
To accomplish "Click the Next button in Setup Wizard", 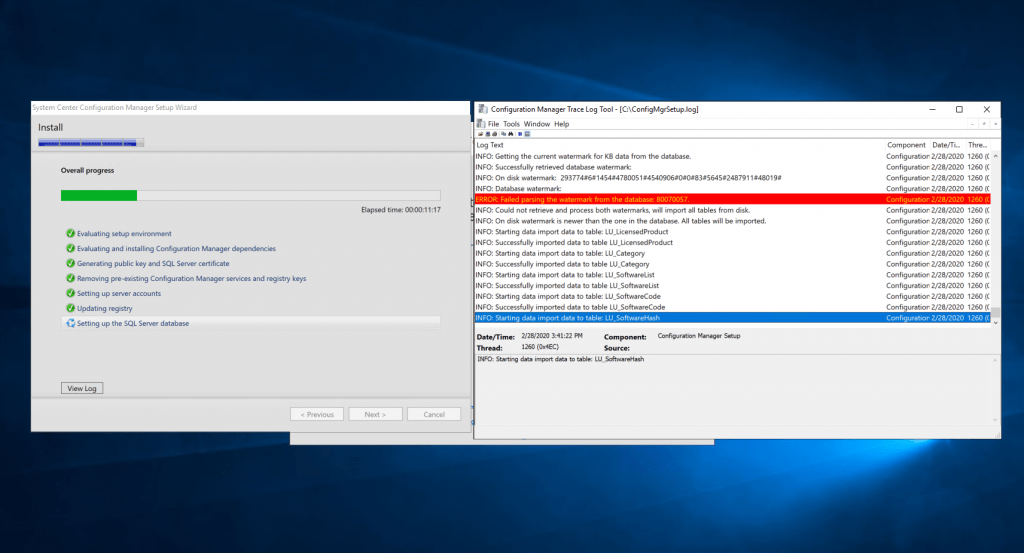I will click(x=375, y=415).
